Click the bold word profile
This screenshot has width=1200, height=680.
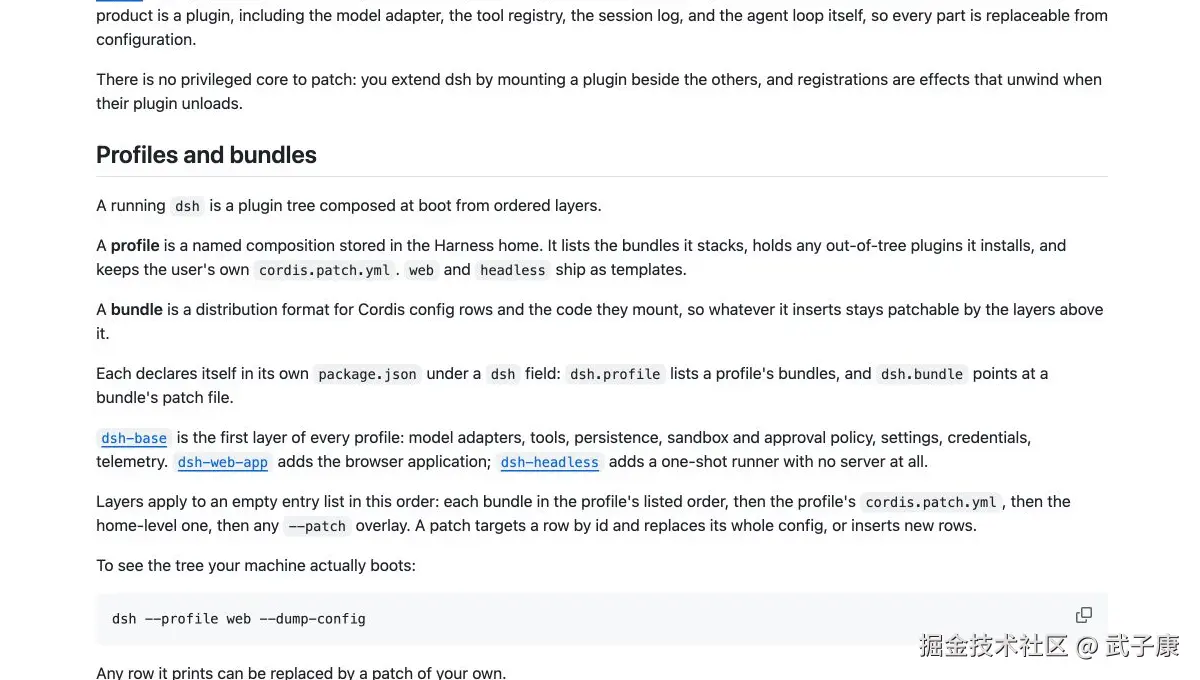tap(135, 246)
